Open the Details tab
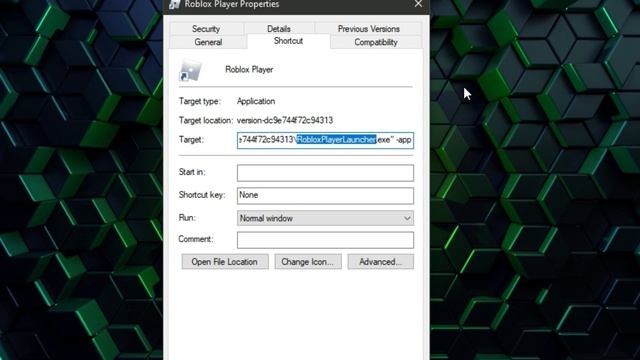Screen dimensions: 640x360 [279, 29]
